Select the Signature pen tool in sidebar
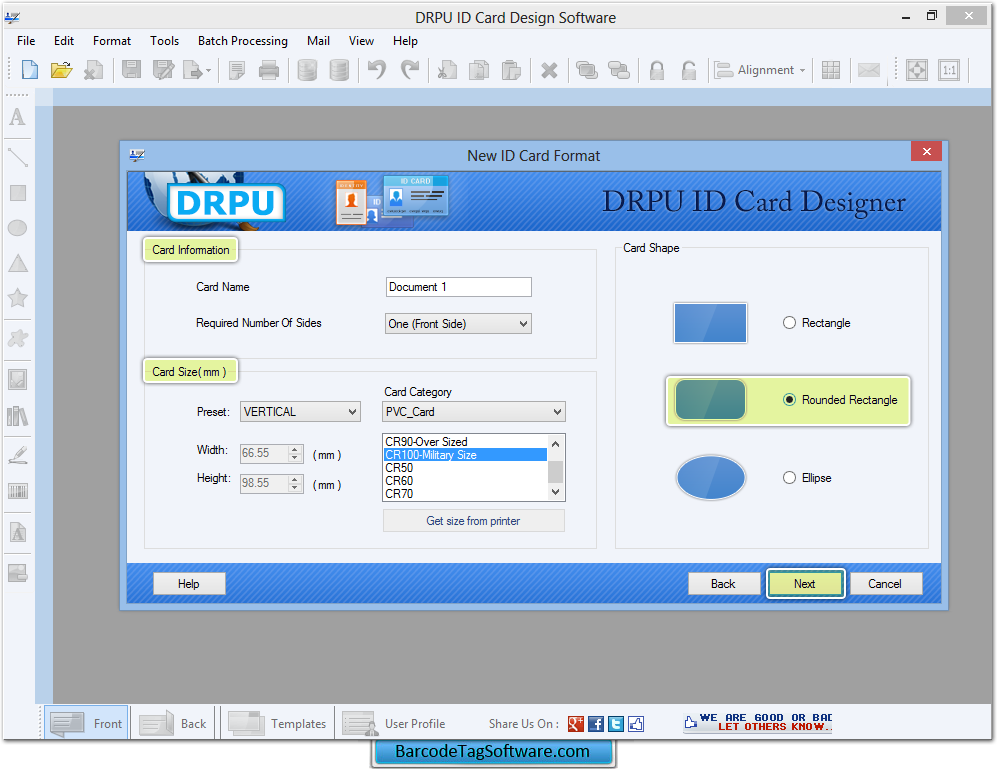 point(18,455)
